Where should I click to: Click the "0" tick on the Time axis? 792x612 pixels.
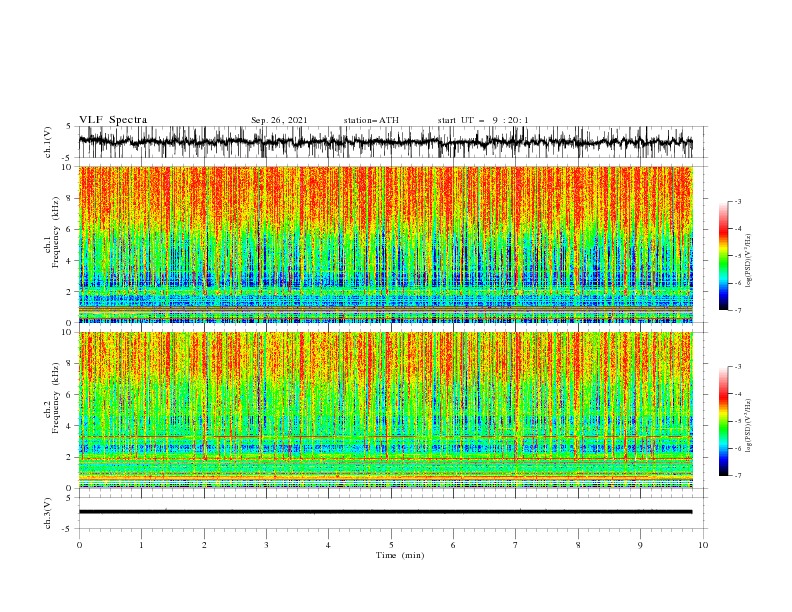79,545
